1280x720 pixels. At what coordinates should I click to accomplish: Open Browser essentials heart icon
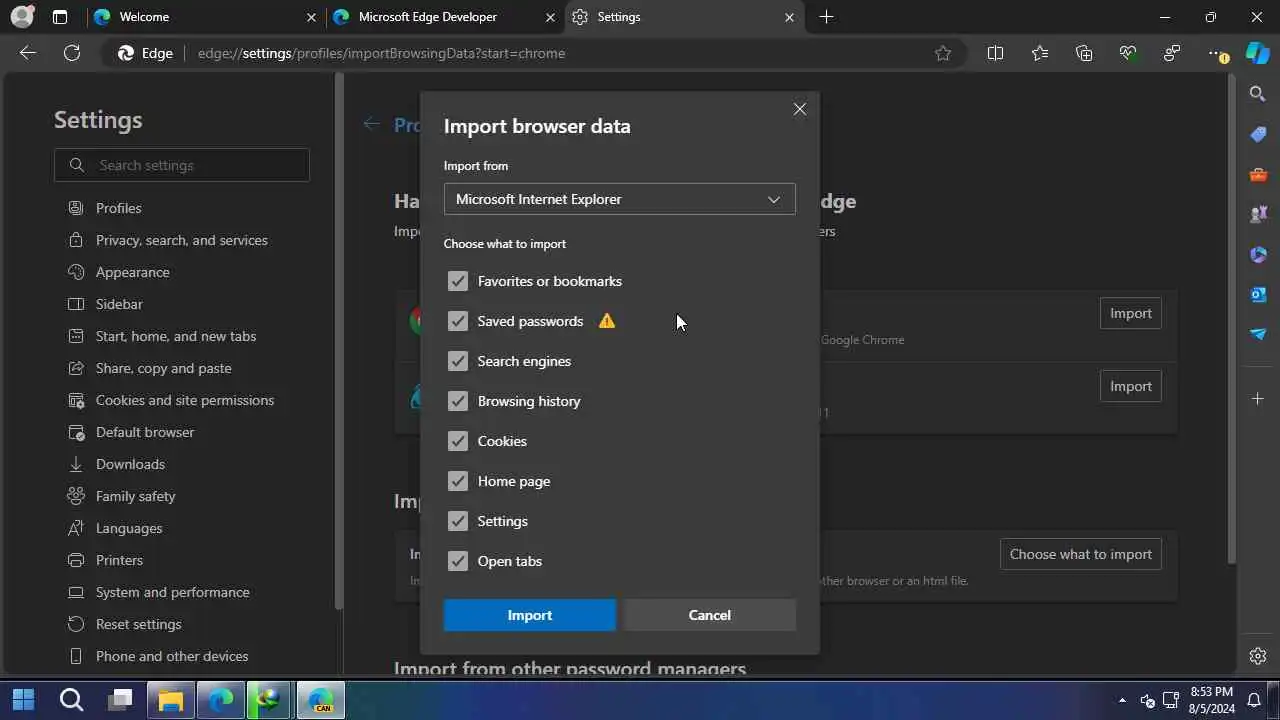click(1128, 53)
